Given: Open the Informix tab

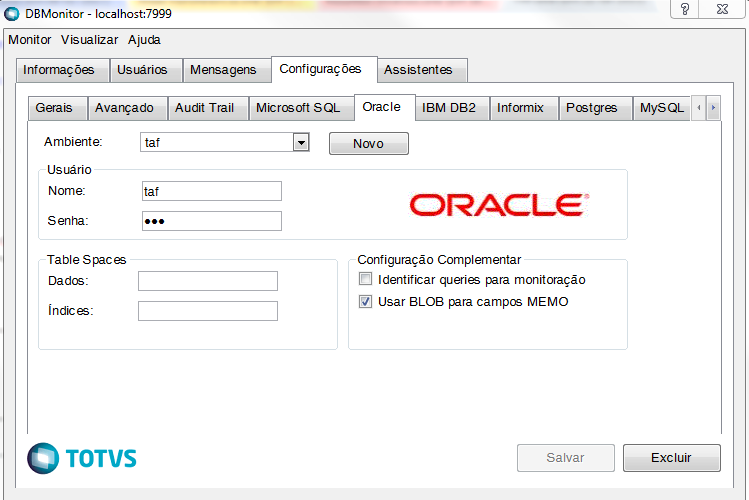Looking at the screenshot, I should pyautogui.click(x=524, y=108).
